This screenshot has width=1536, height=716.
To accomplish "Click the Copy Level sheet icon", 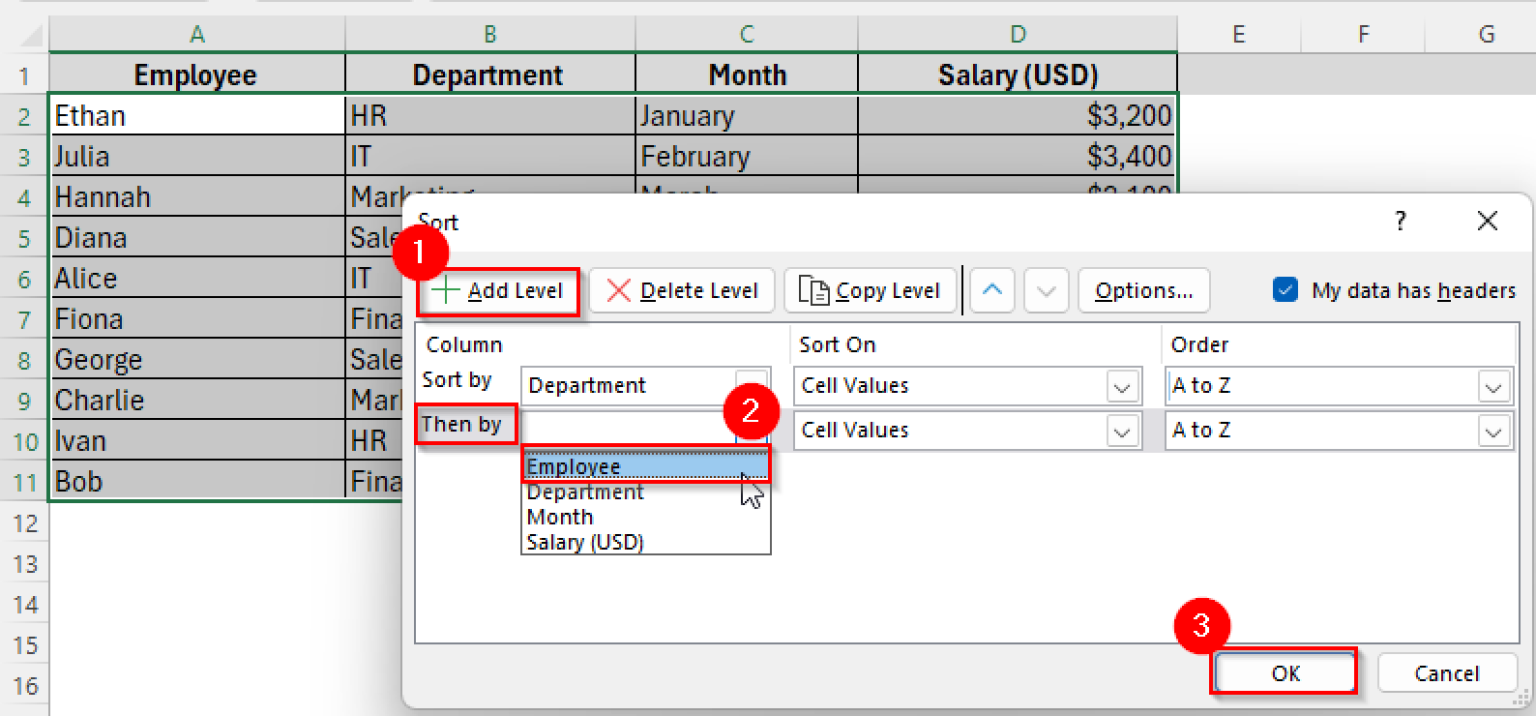I will click(811, 290).
